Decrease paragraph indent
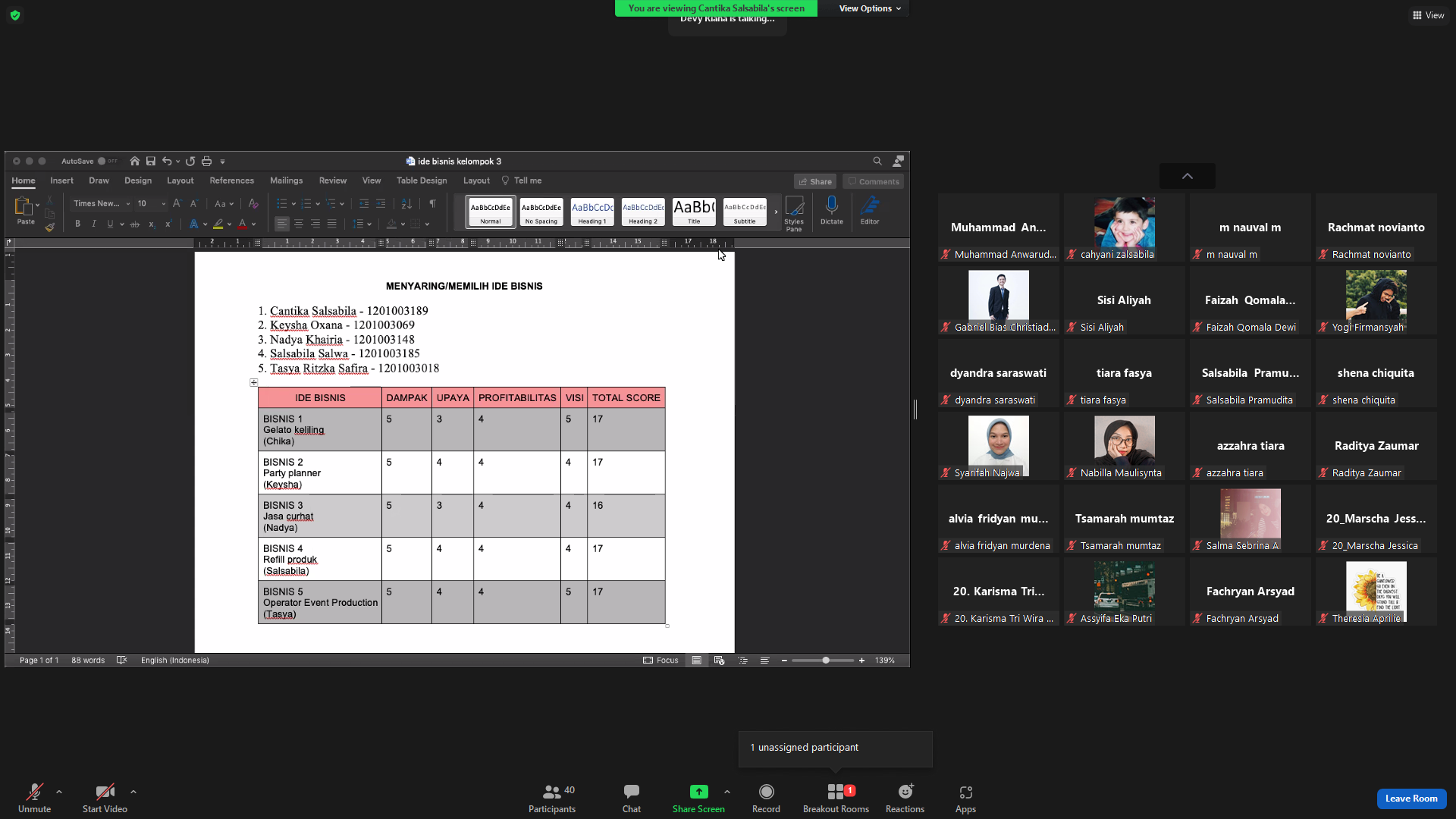Image resolution: width=1456 pixels, height=819 pixels. 364,203
